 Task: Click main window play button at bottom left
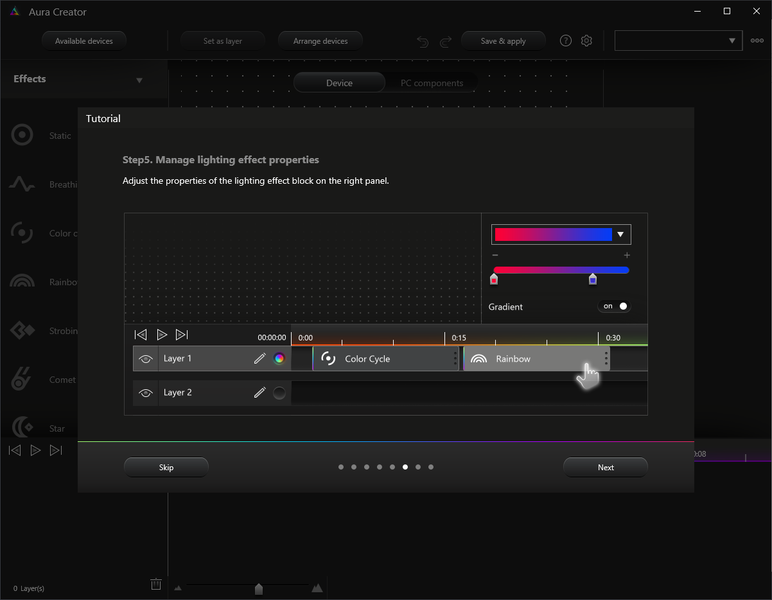tap(35, 450)
